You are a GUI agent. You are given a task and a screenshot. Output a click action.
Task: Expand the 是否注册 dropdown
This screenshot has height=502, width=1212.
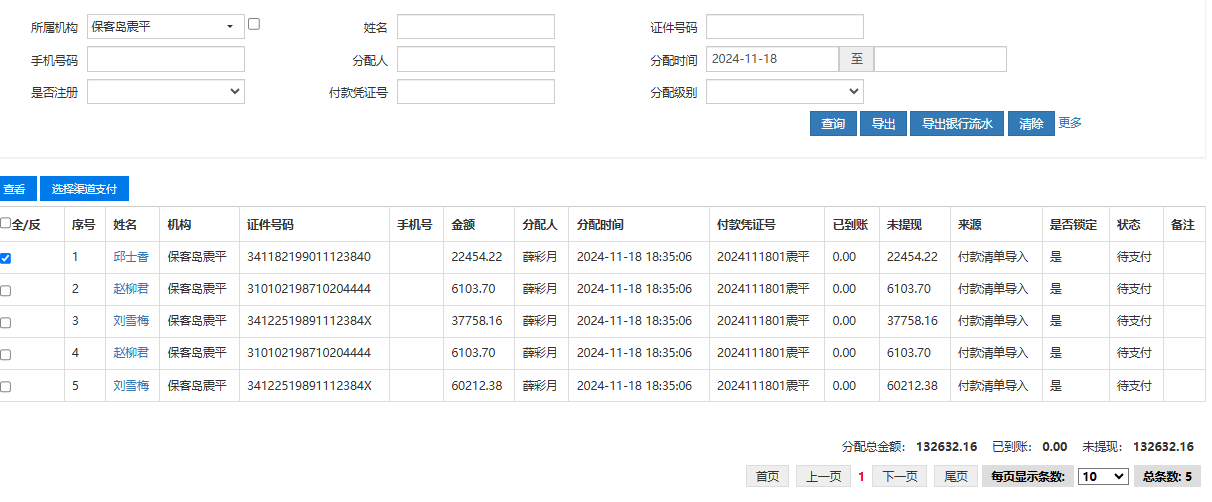pyautogui.click(x=166, y=91)
